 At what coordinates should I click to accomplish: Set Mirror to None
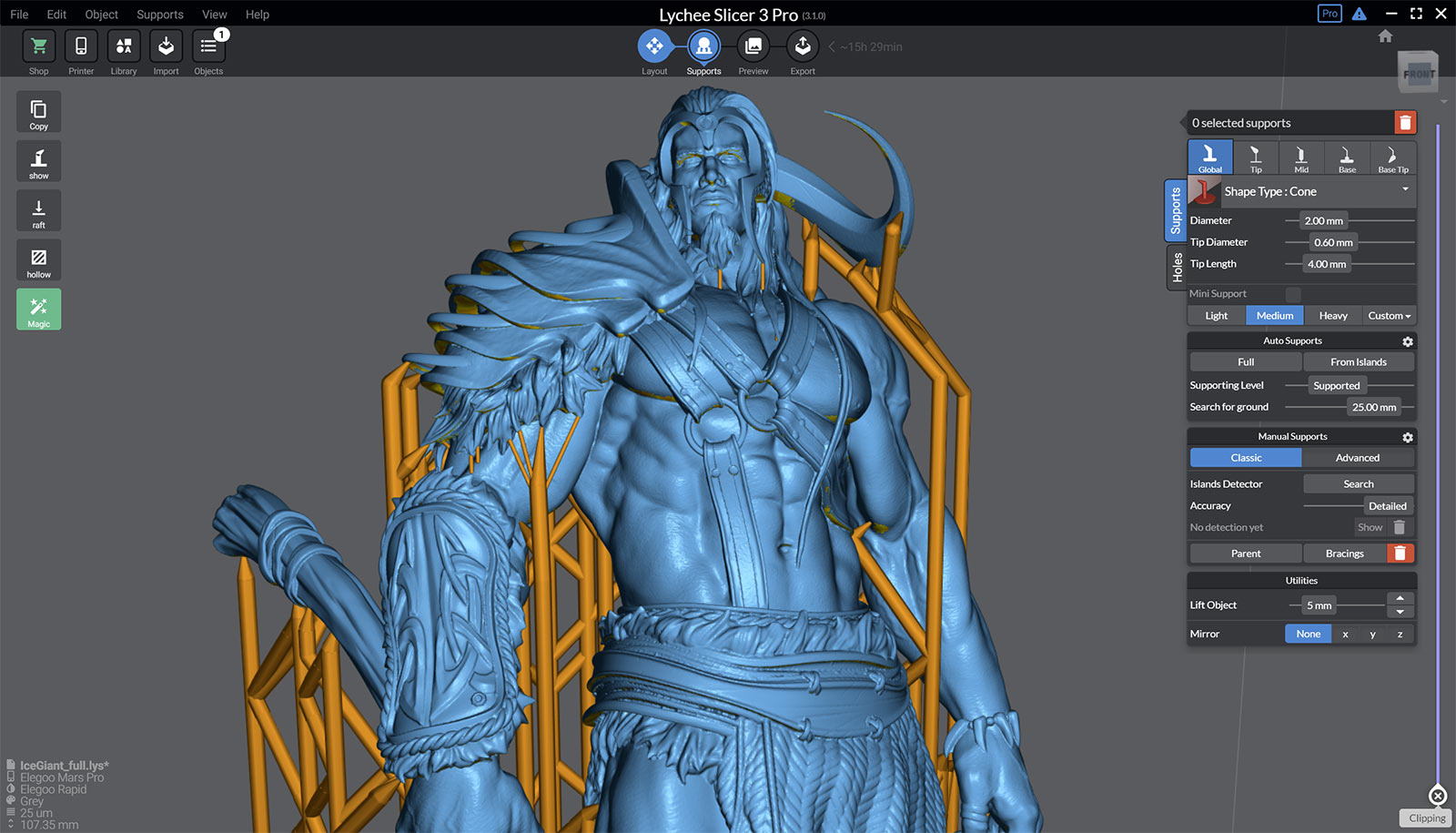tap(1309, 635)
